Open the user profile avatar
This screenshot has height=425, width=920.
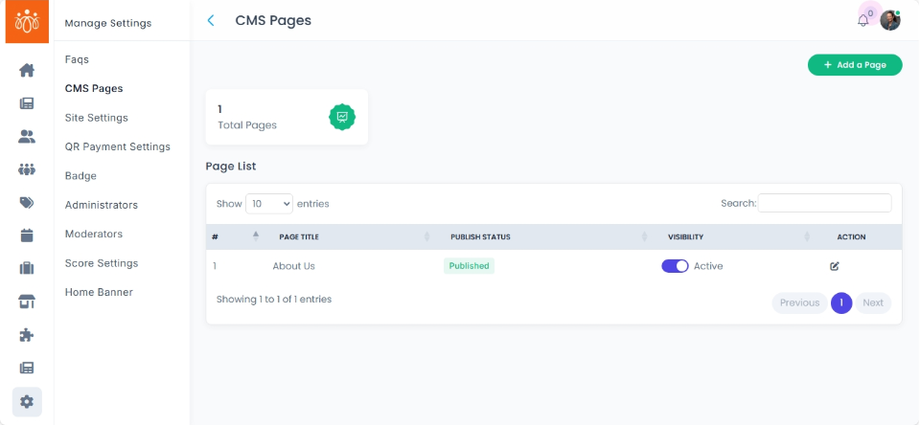(890, 21)
